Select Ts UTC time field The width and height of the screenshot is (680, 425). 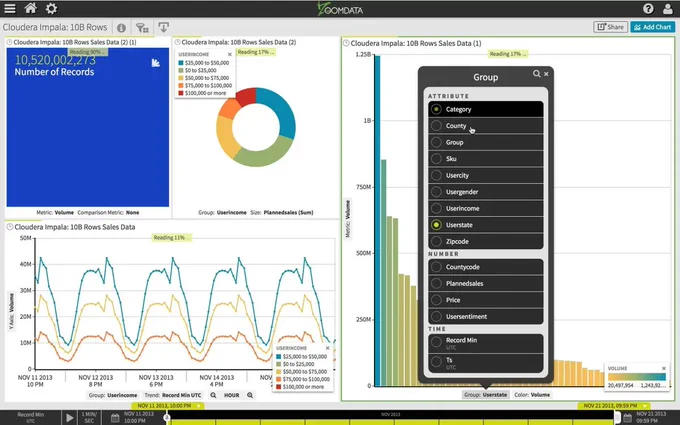click(x=485, y=363)
